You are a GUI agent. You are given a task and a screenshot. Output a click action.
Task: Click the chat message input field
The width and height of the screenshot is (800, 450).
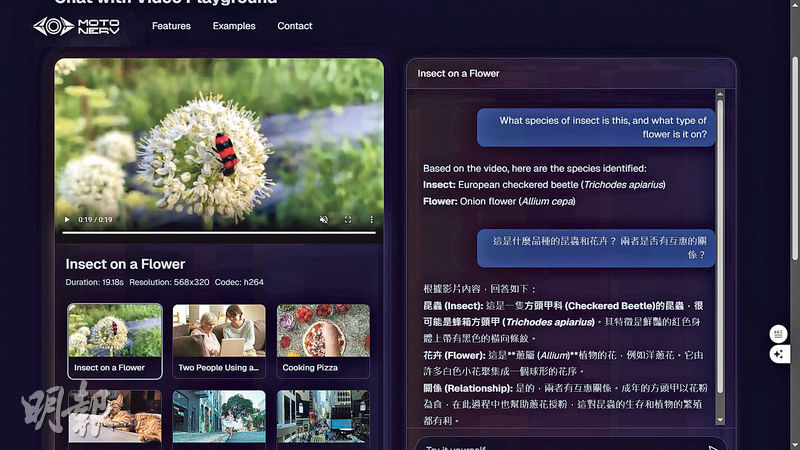(x=560, y=447)
